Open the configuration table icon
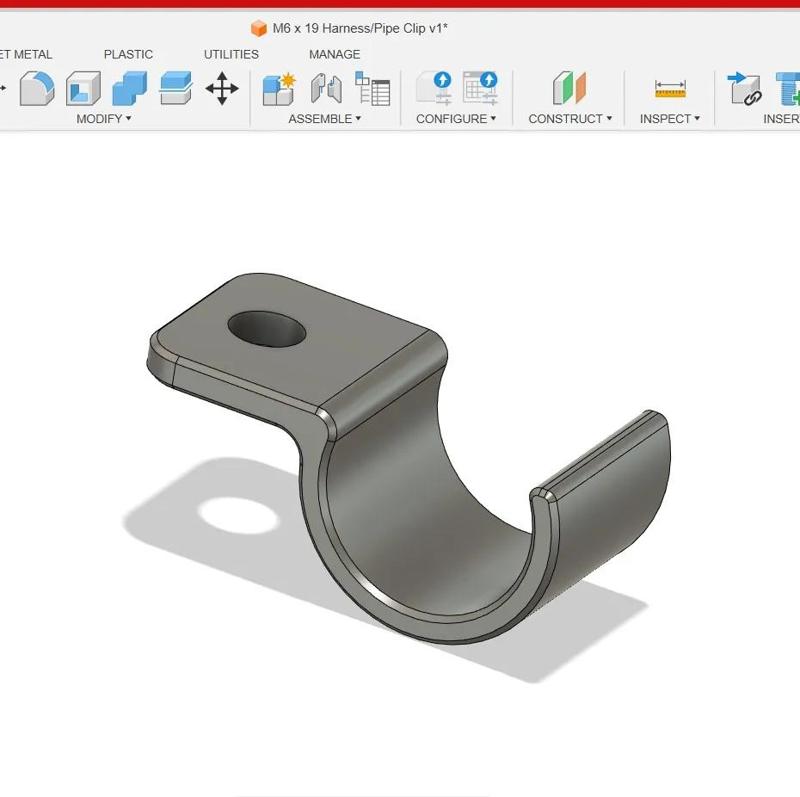 coord(481,88)
